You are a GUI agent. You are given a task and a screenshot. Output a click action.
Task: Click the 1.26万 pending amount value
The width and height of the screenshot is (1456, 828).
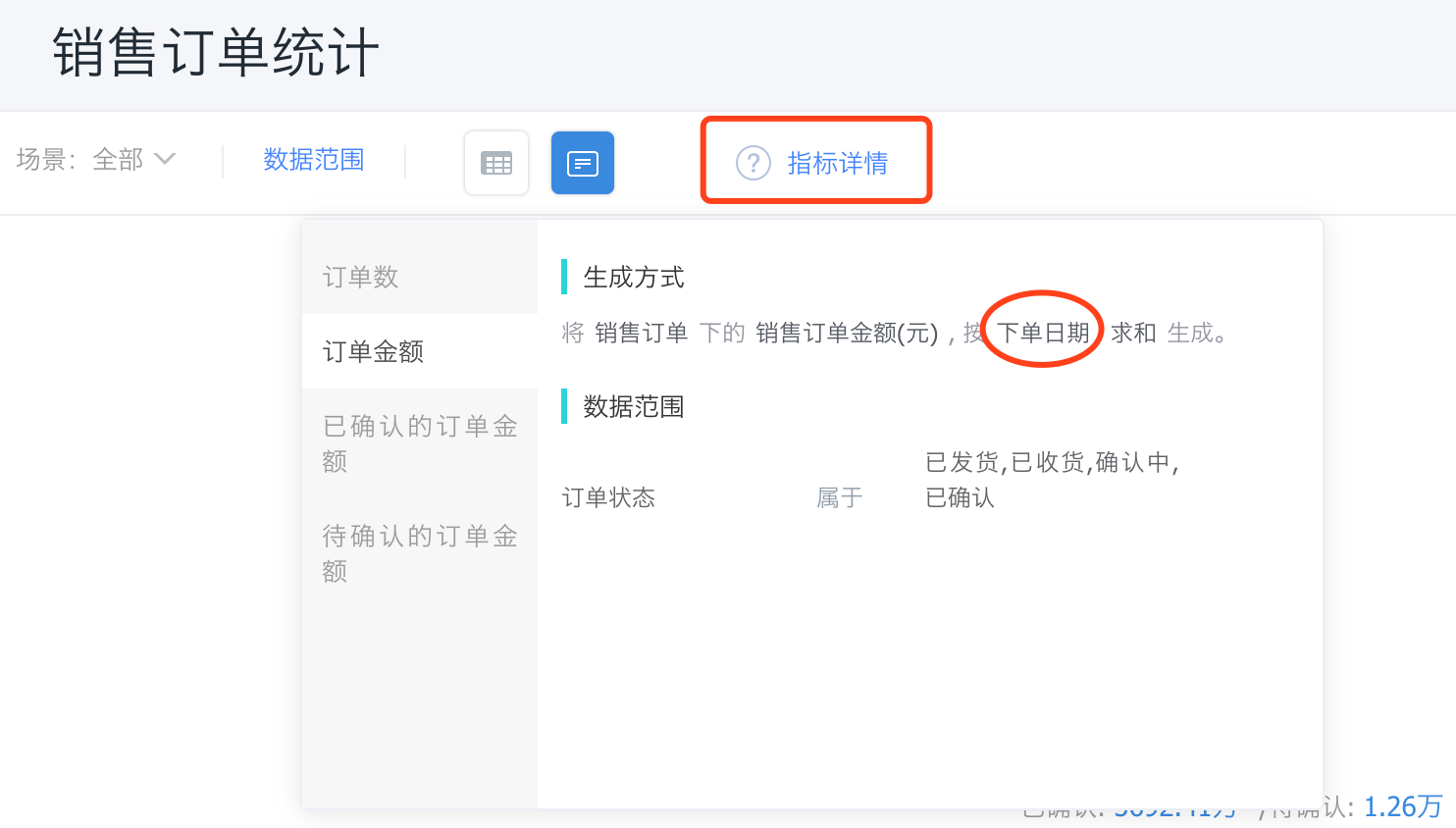tap(1403, 807)
